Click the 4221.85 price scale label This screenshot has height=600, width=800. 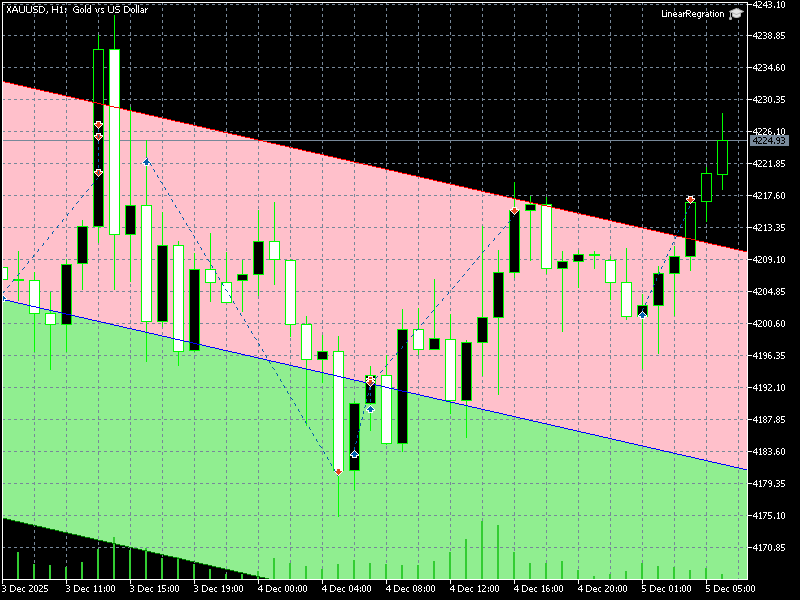(769, 164)
